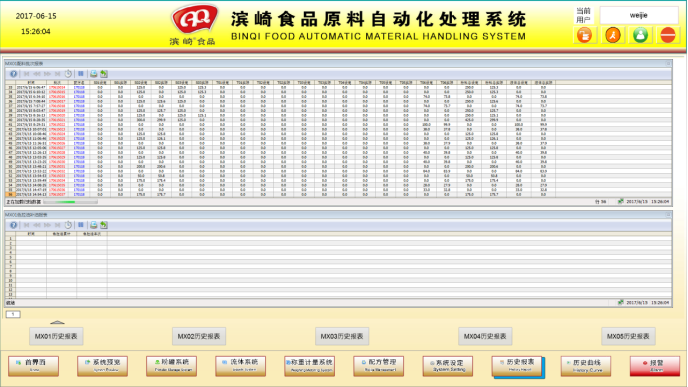Open help in the MX01 batch report toolbar

point(14,74)
